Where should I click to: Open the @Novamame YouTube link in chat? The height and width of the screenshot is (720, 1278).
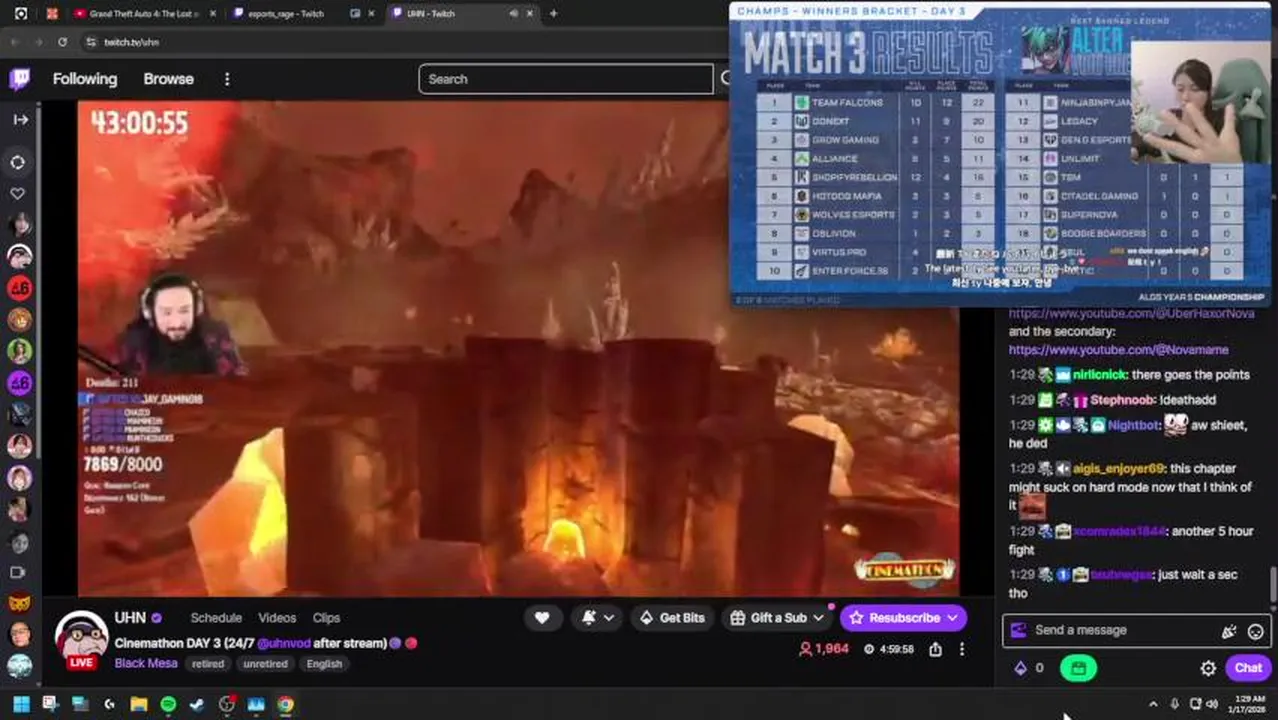tap(1118, 350)
